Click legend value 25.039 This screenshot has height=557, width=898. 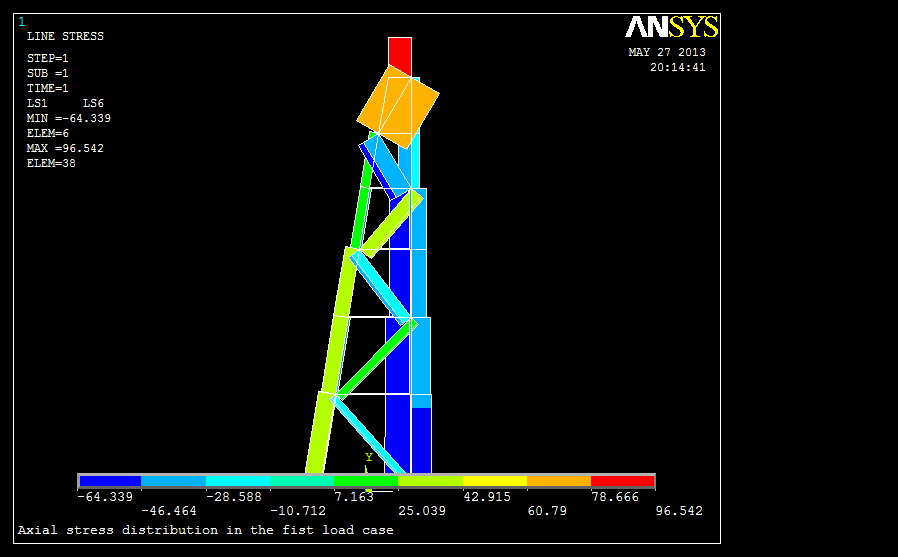[x=422, y=511]
